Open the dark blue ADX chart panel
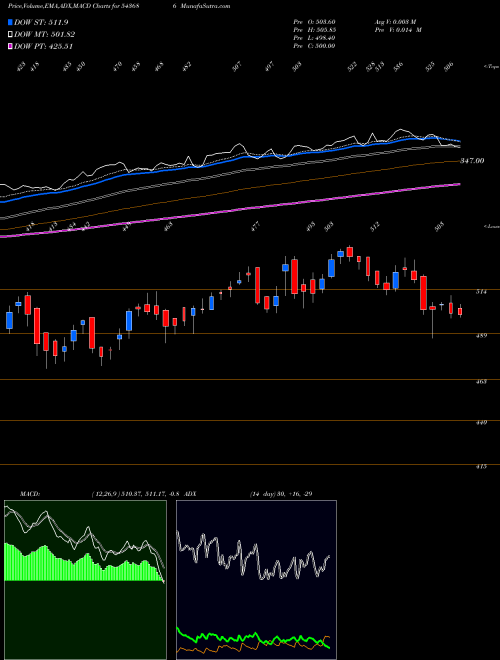Image resolution: width=500 pixels, height=660 pixels. [256, 580]
